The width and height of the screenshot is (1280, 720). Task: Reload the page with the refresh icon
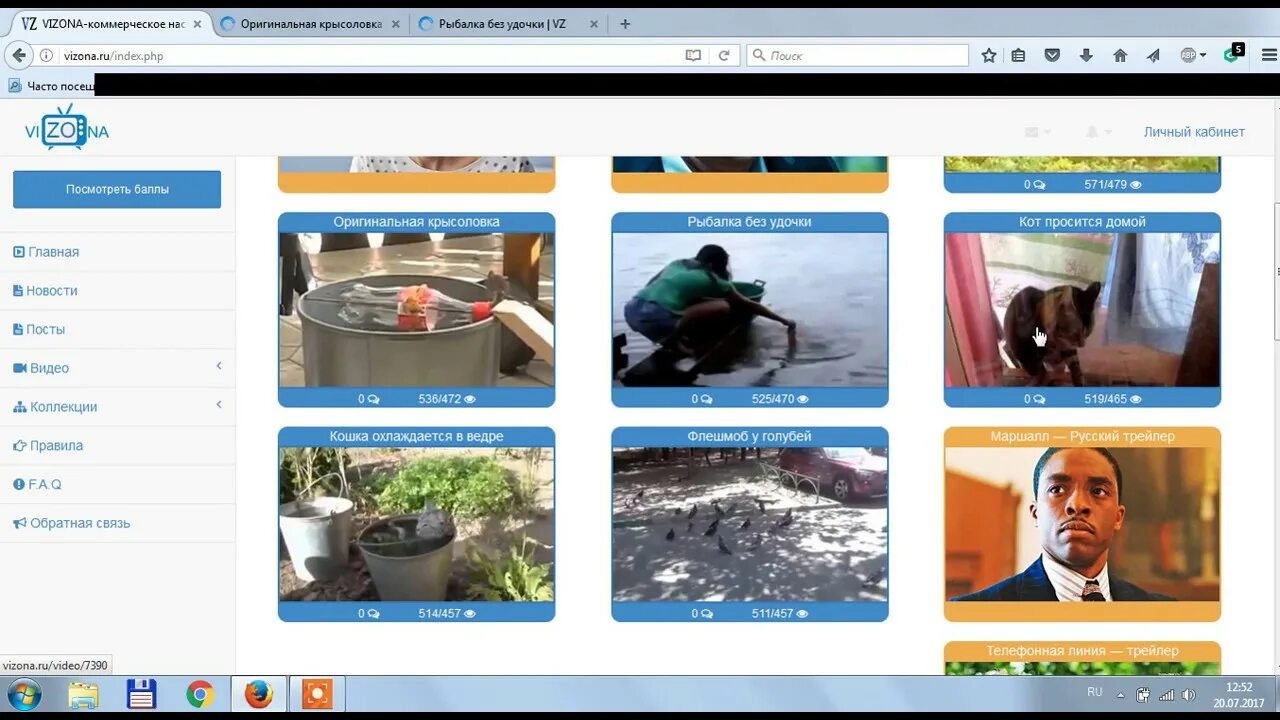tap(724, 56)
